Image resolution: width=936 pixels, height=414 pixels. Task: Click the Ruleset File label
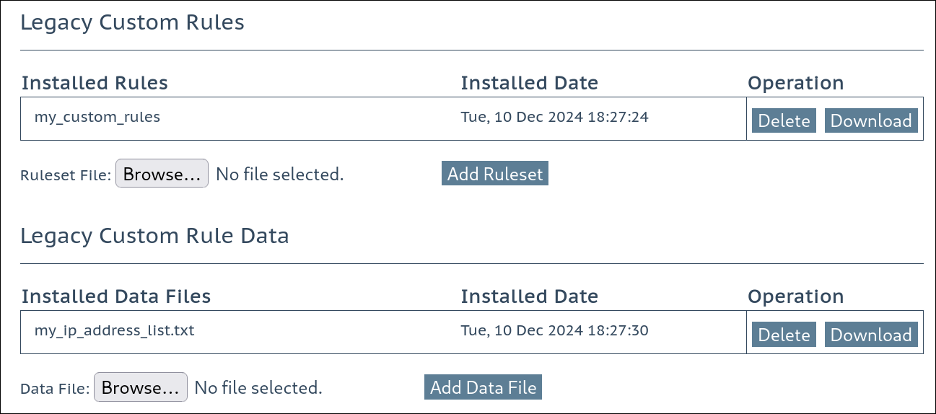click(x=65, y=175)
